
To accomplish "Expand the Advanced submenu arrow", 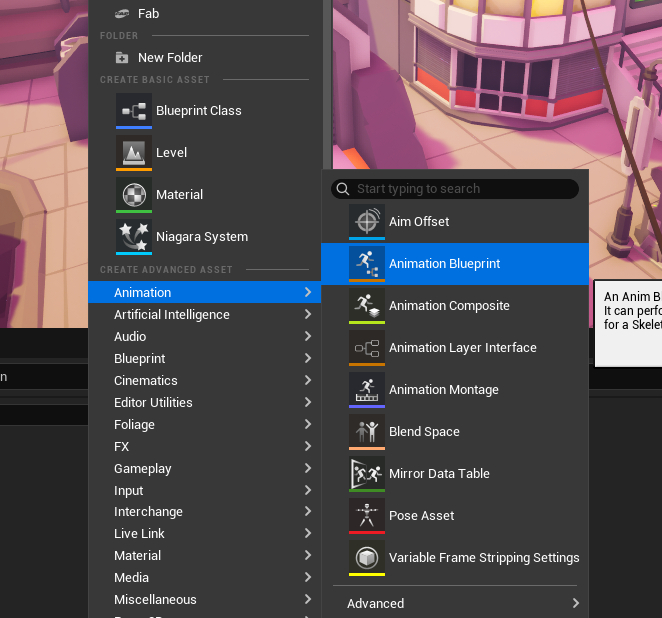I will 575,603.
